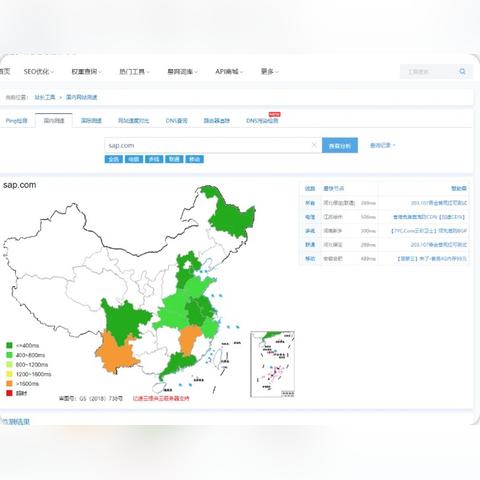Click the 400-800ms legend color swatch
The height and width of the screenshot is (480, 480).
coord(9,355)
